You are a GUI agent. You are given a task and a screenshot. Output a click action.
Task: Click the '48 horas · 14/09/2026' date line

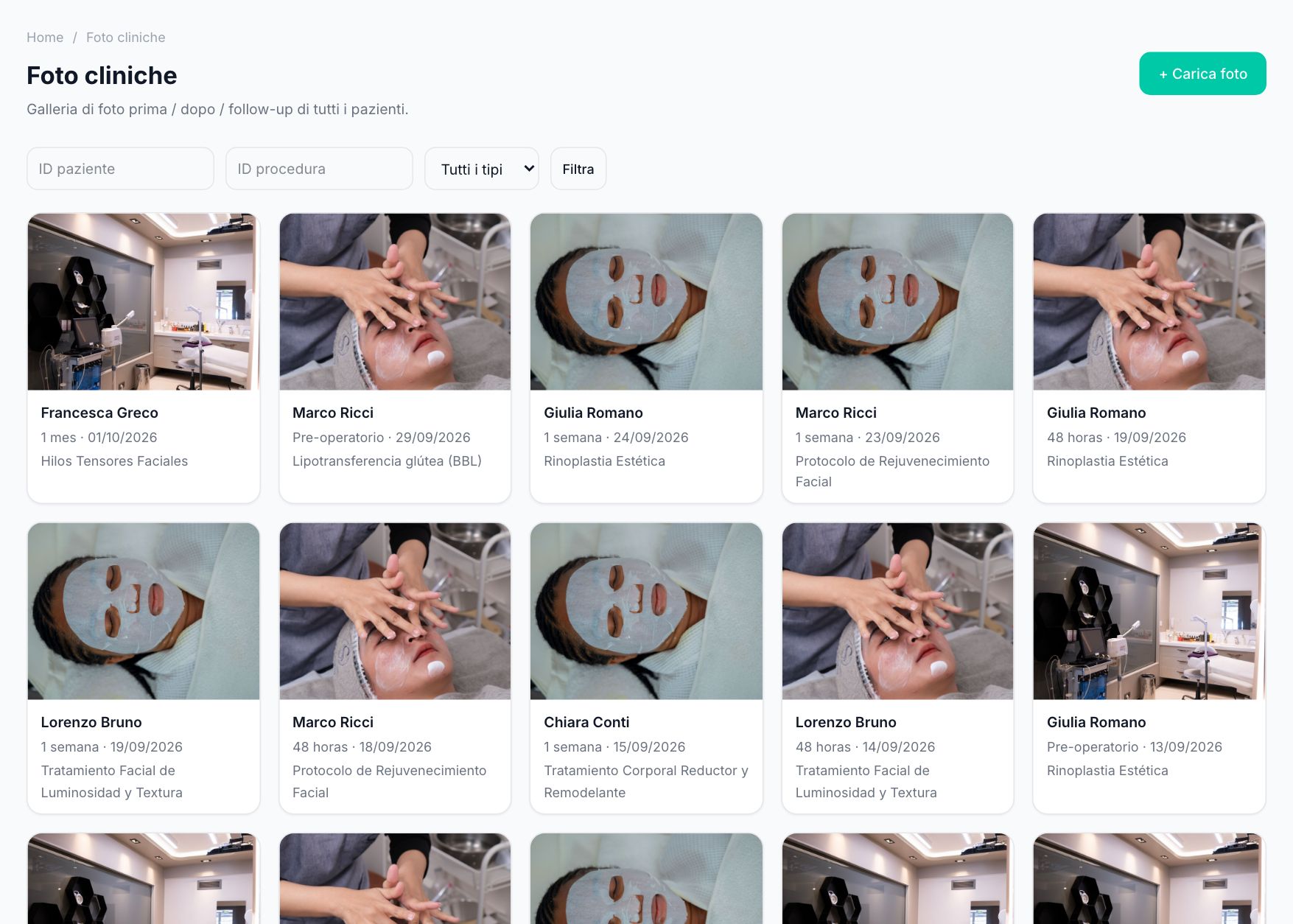coord(865,747)
